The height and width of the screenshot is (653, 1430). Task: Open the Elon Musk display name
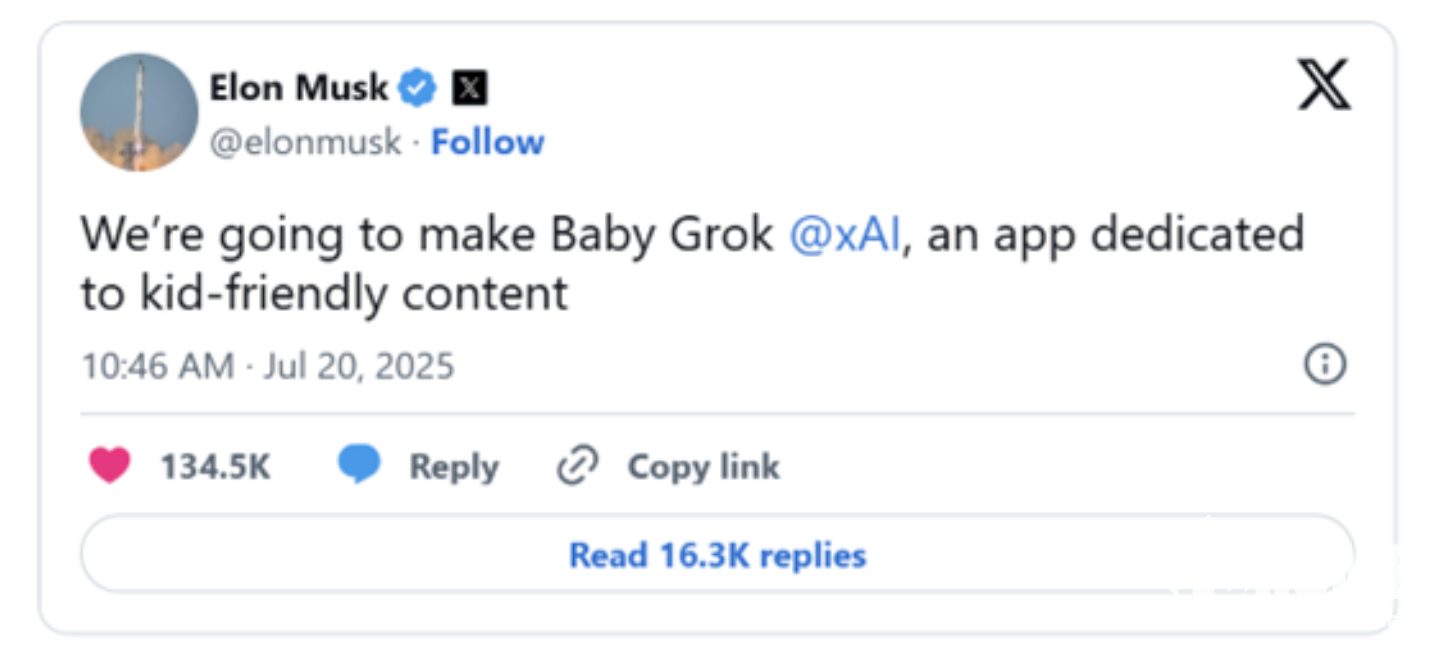298,88
